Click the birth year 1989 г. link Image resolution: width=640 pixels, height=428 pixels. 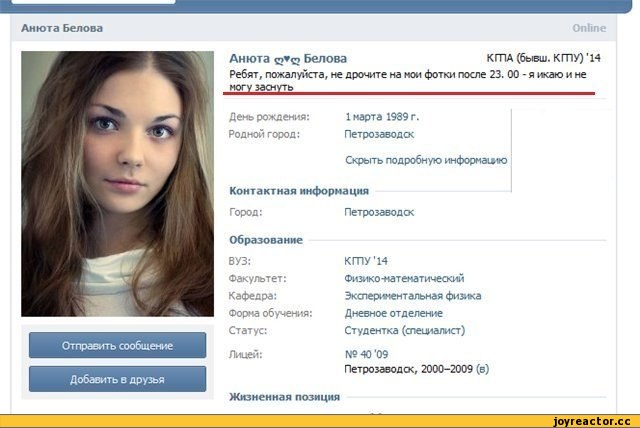[402, 117]
